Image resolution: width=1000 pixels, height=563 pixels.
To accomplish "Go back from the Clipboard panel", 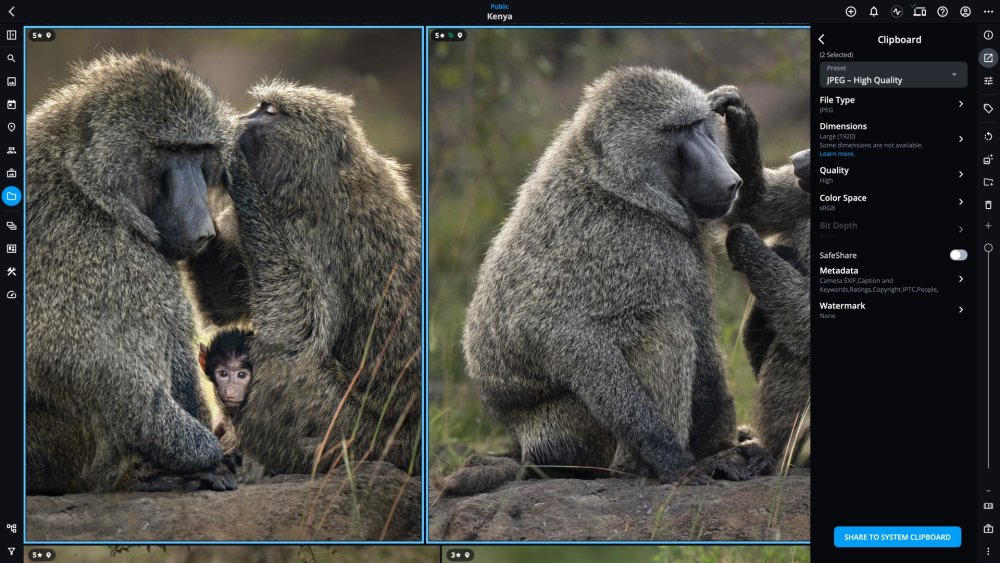I will (821, 40).
